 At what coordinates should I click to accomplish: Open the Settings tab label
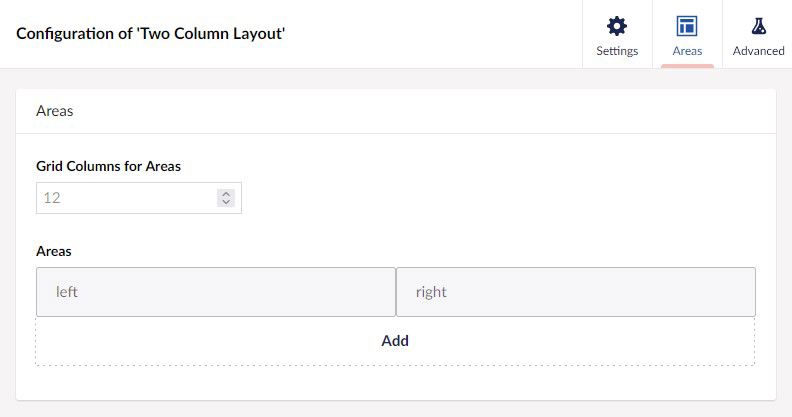click(617, 51)
